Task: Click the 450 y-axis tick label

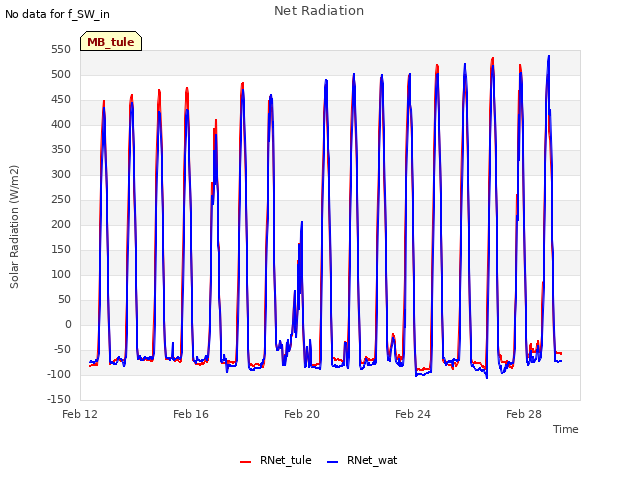Action: pos(61,100)
